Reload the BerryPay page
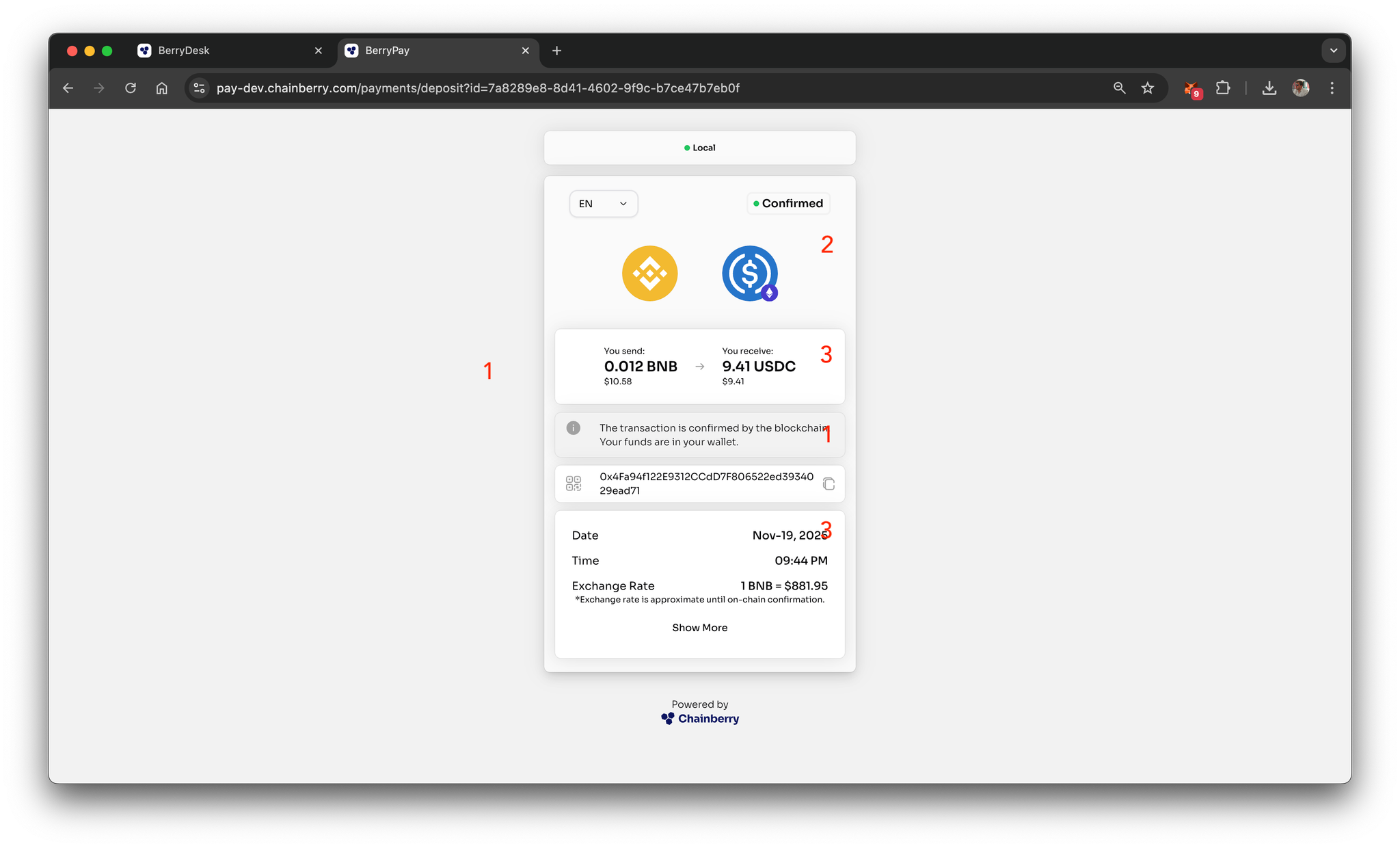The height and width of the screenshot is (848, 1400). pos(131,88)
